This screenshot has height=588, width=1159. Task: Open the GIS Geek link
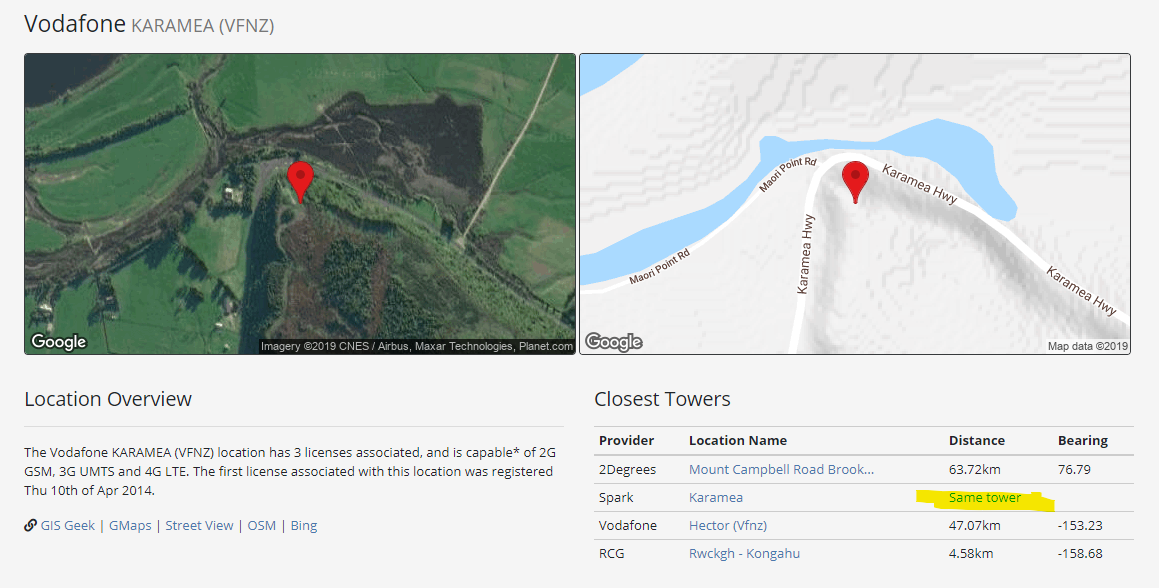point(67,525)
